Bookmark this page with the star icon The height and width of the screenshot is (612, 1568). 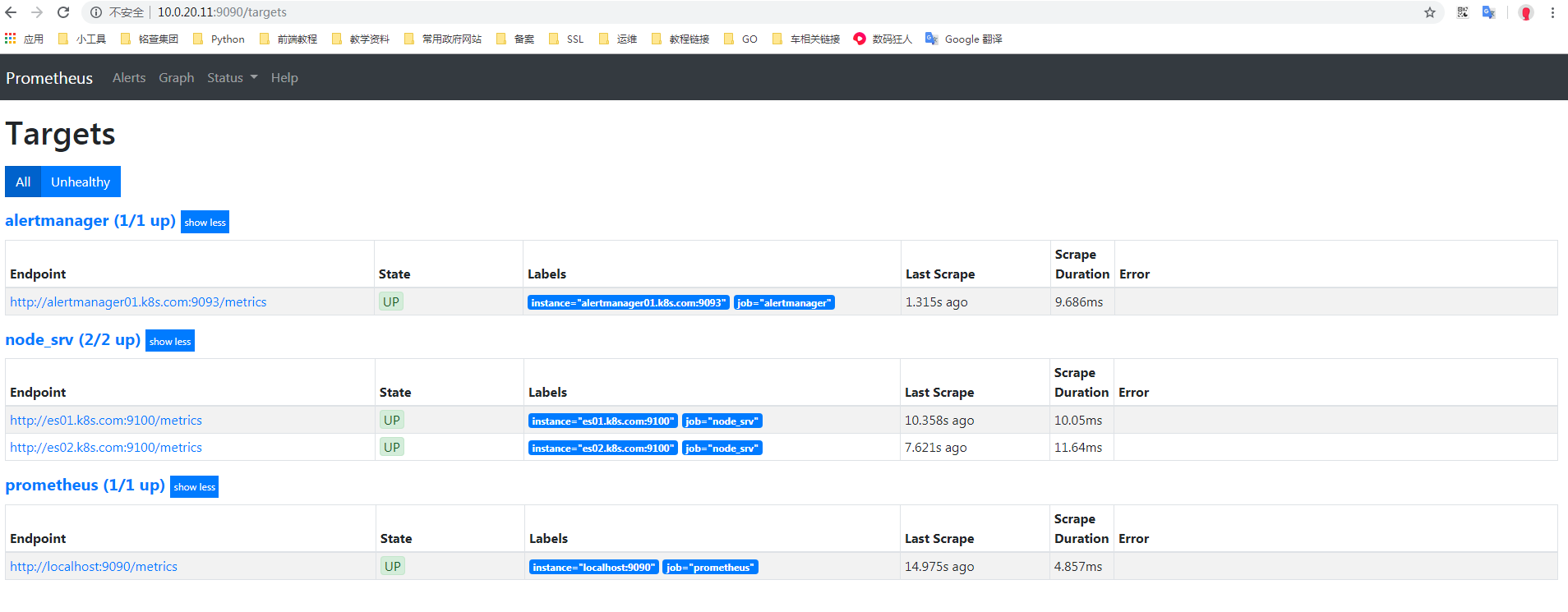[x=1430, y=12]
